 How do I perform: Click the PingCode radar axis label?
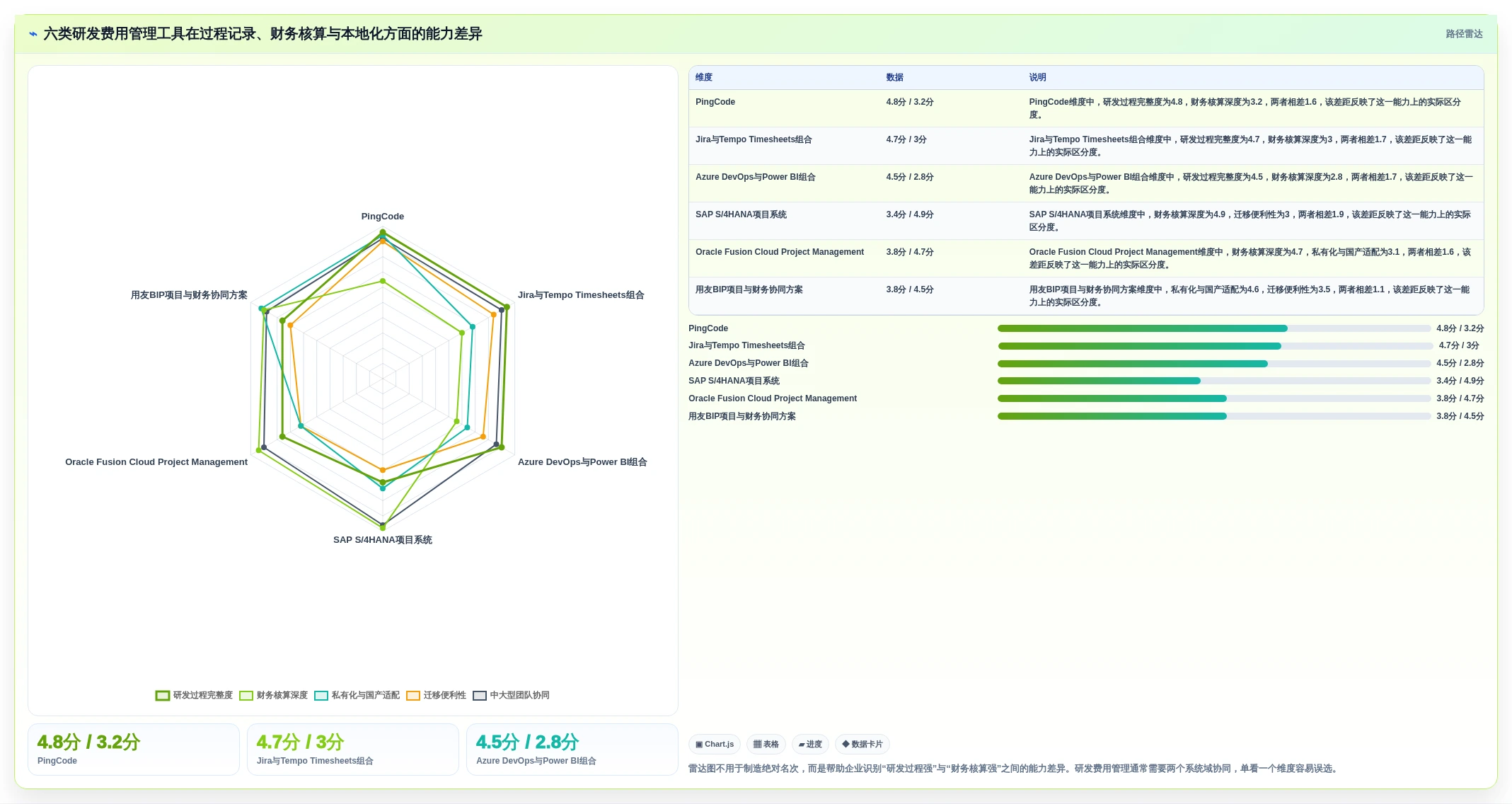[x=383, y=217]
